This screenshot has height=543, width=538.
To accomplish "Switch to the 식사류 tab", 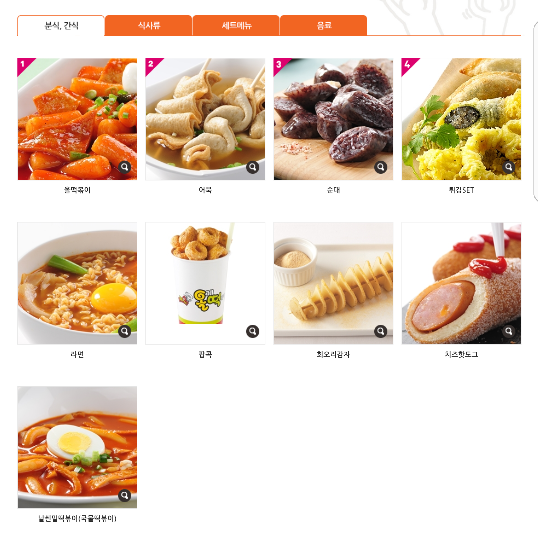I will 149,25.
